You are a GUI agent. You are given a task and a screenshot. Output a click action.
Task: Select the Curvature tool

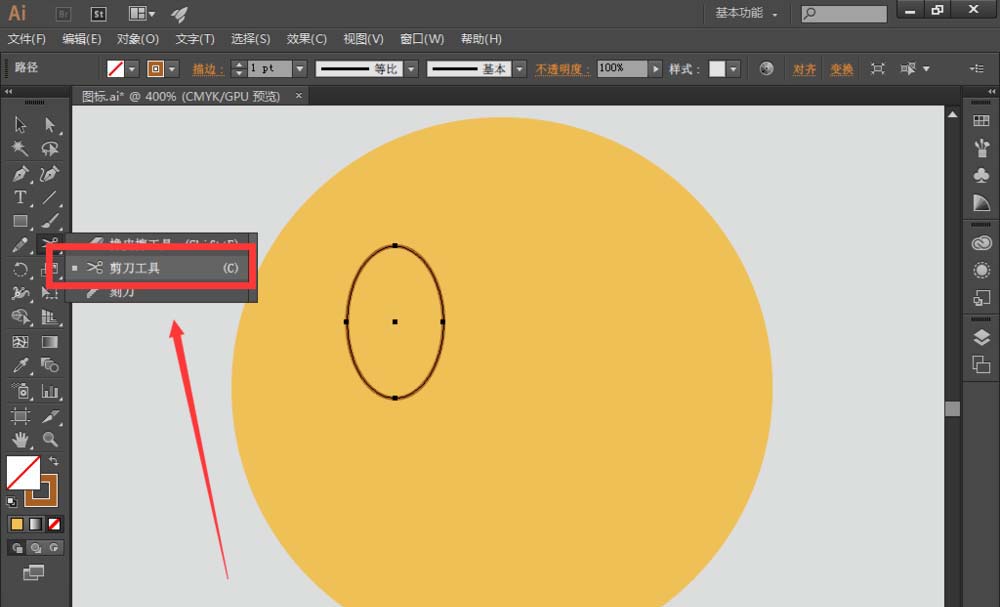click(50, 173)
